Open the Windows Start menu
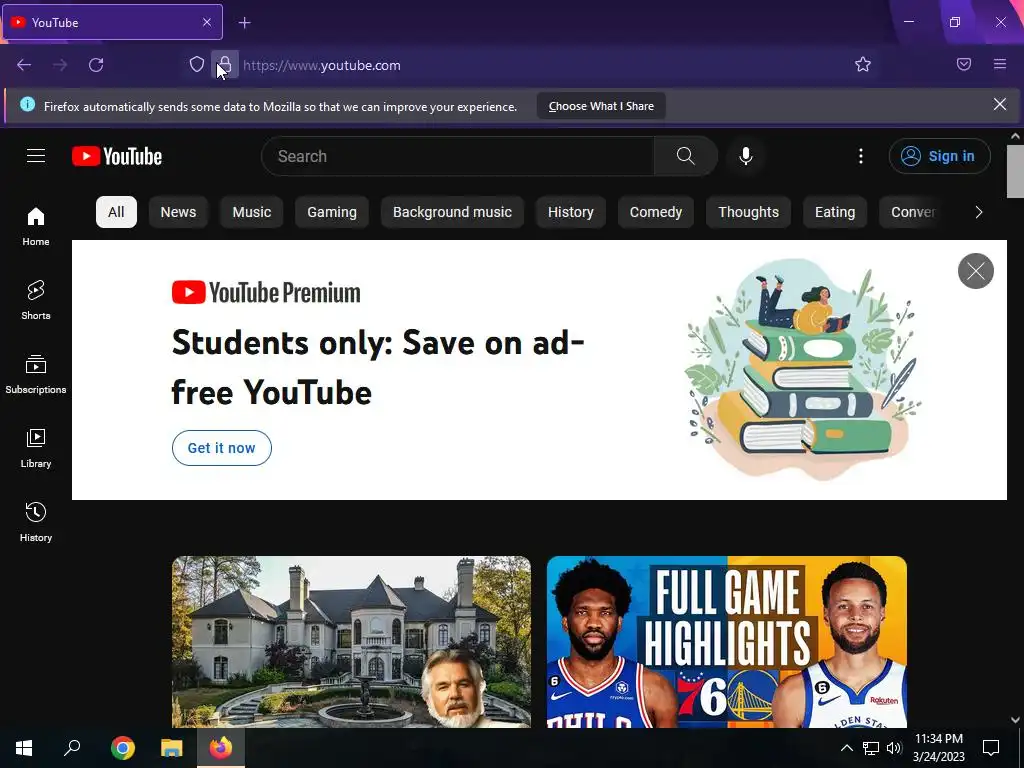1024x768 pixels. pyautogui.click(x=24, y=748)
